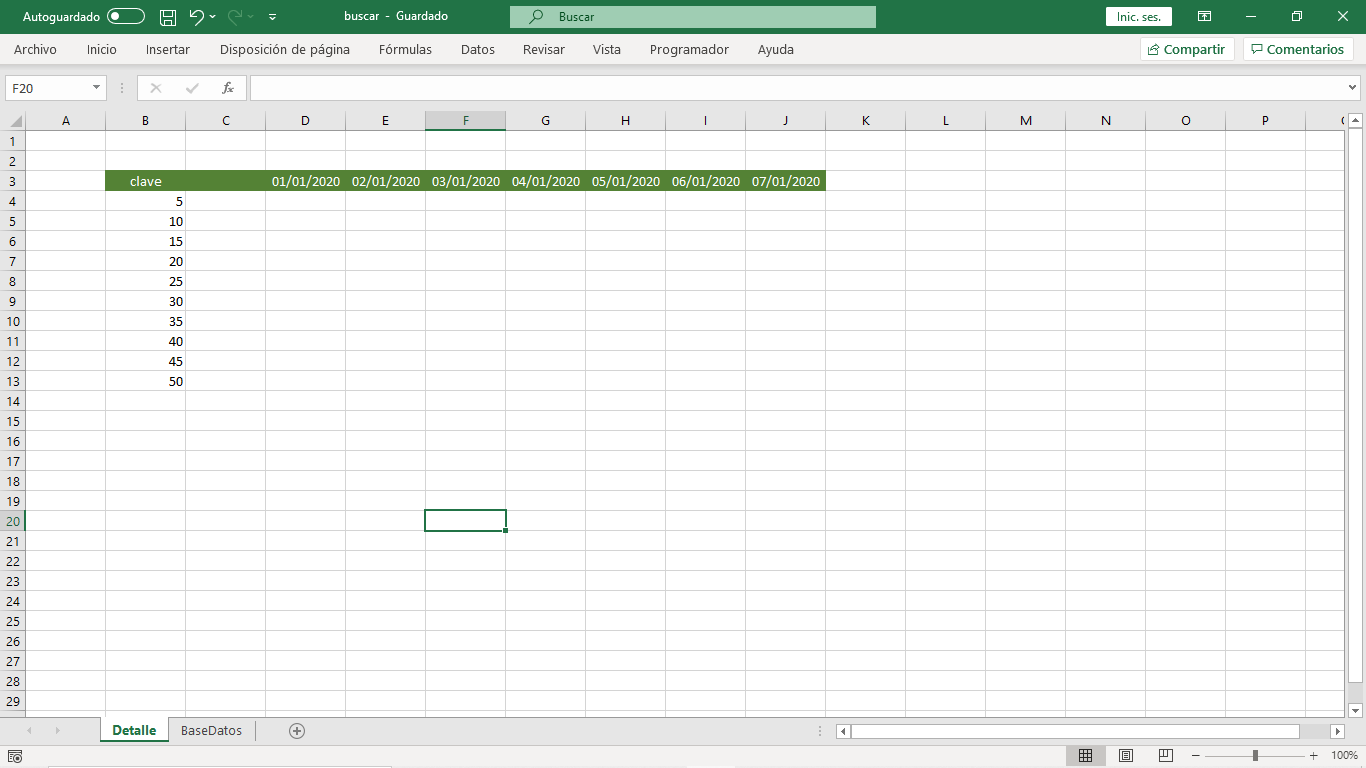1366x768 pixels.
Task: Click the macro recording icon in status bar
Action: pos(16,756)
